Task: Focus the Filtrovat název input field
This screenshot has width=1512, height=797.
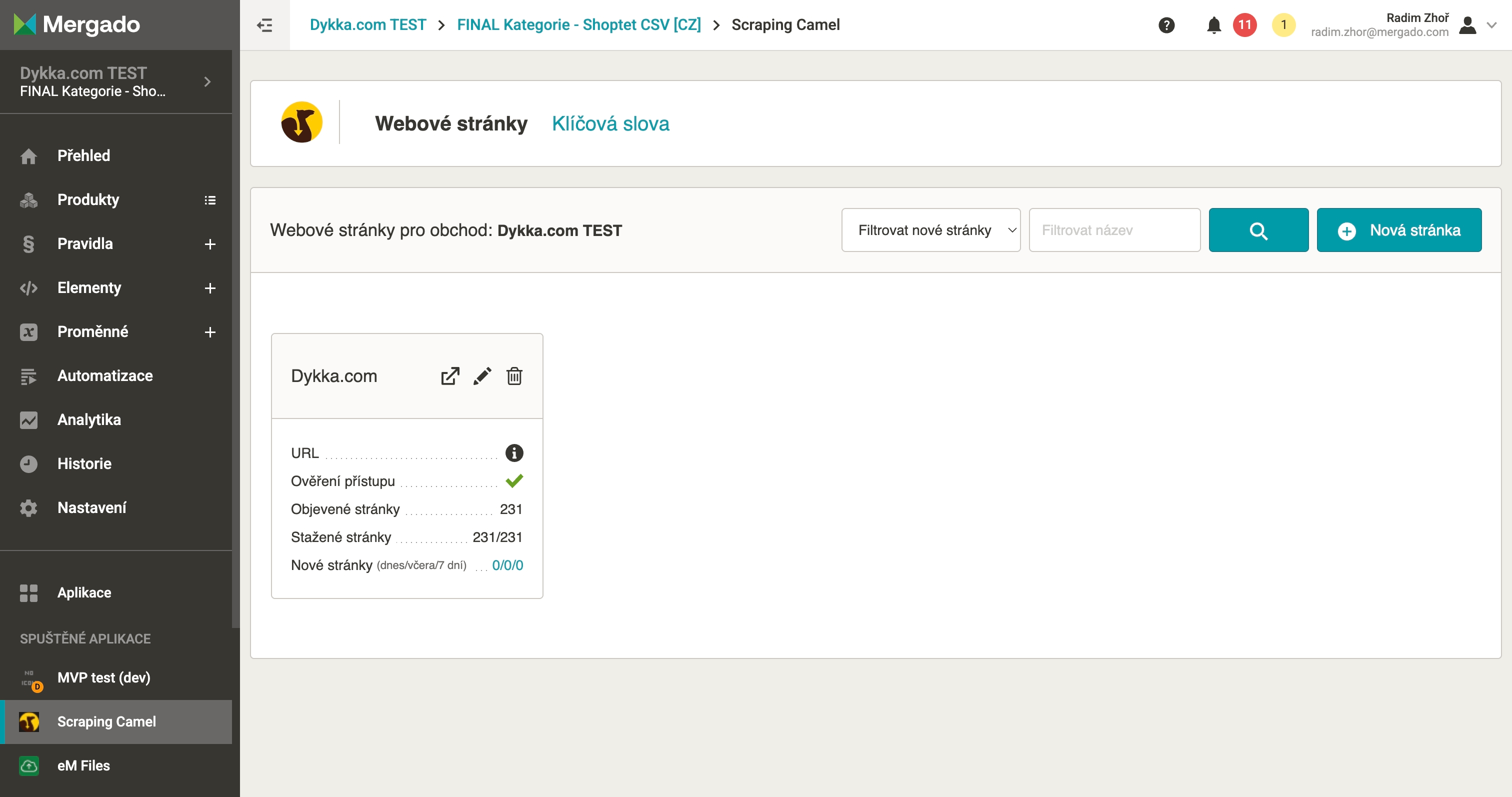Action: point(1114,230)
